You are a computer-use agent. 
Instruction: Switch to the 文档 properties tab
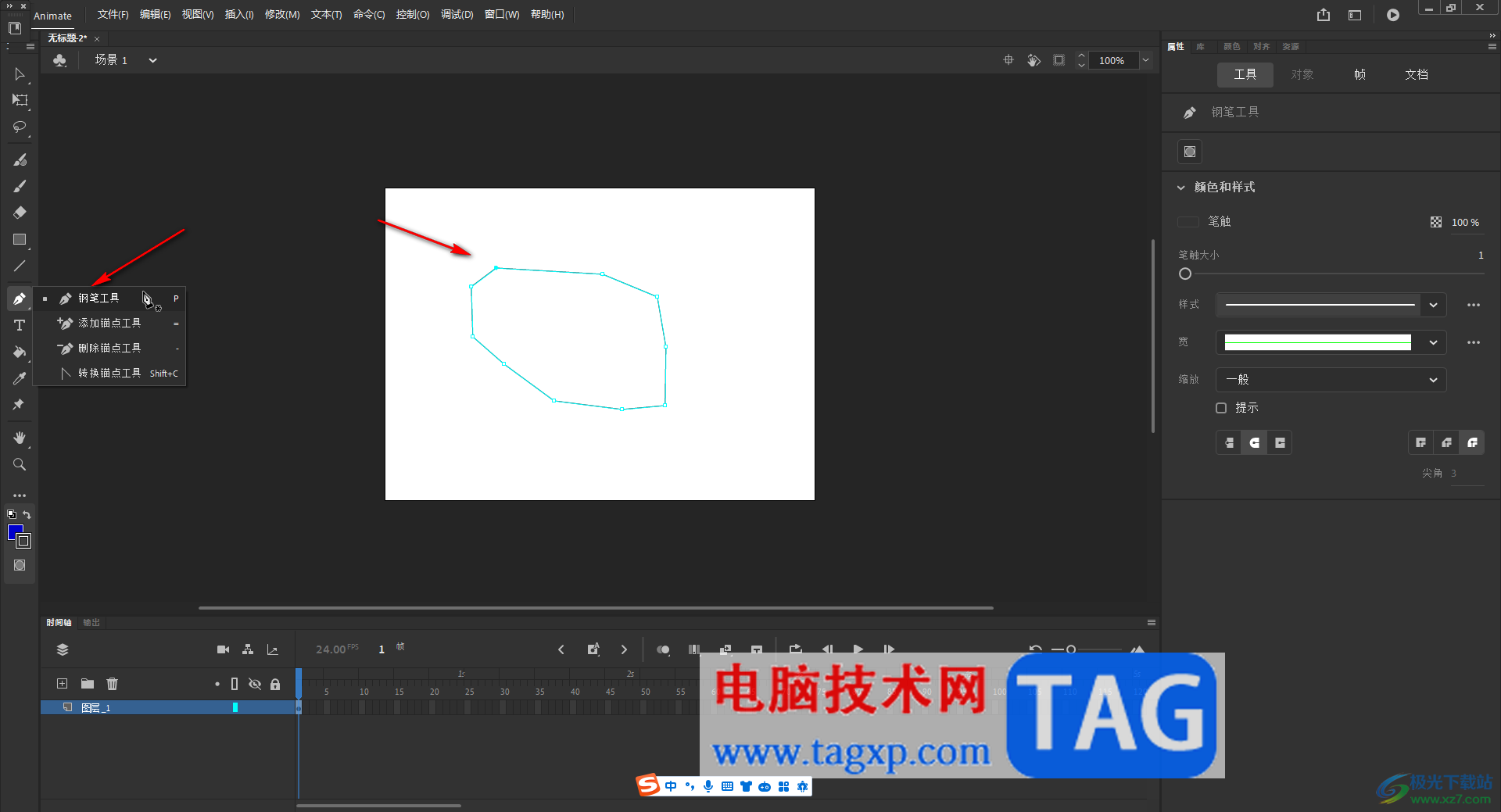[1417, 74]
